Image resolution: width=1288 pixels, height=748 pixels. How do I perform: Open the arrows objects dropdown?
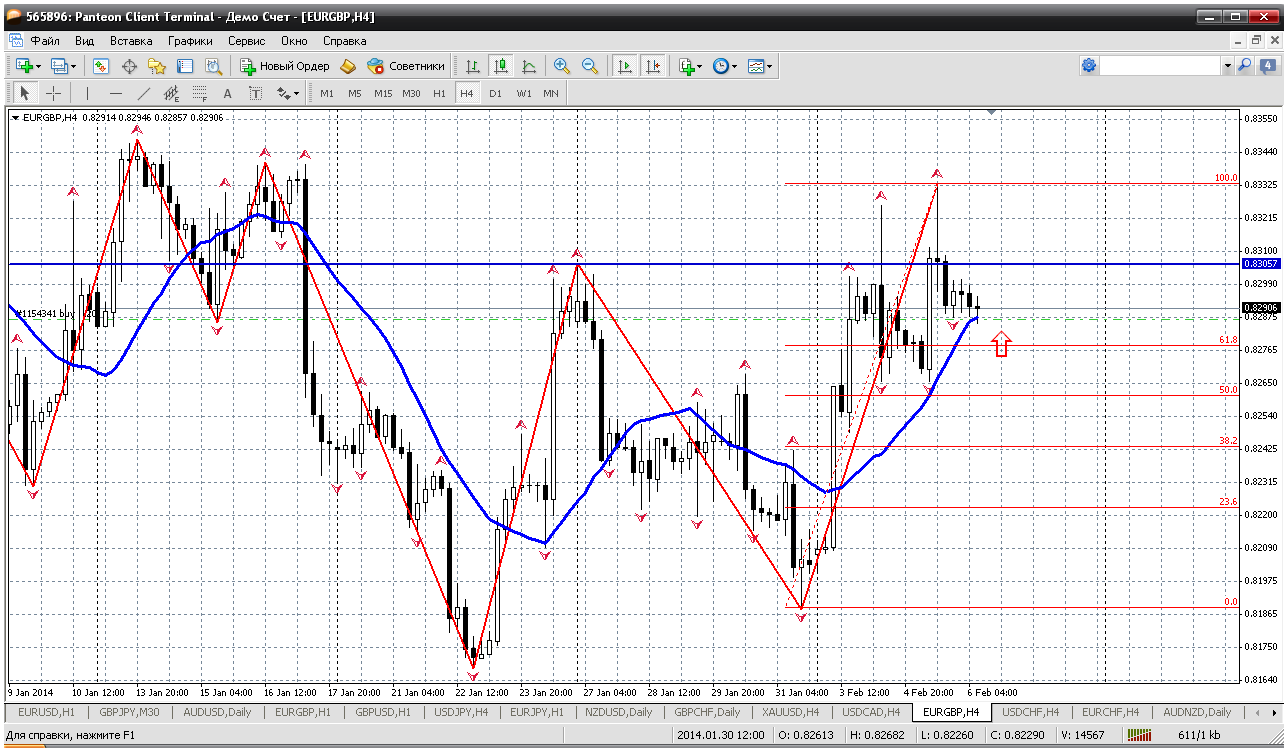click(x=288, y=93)
